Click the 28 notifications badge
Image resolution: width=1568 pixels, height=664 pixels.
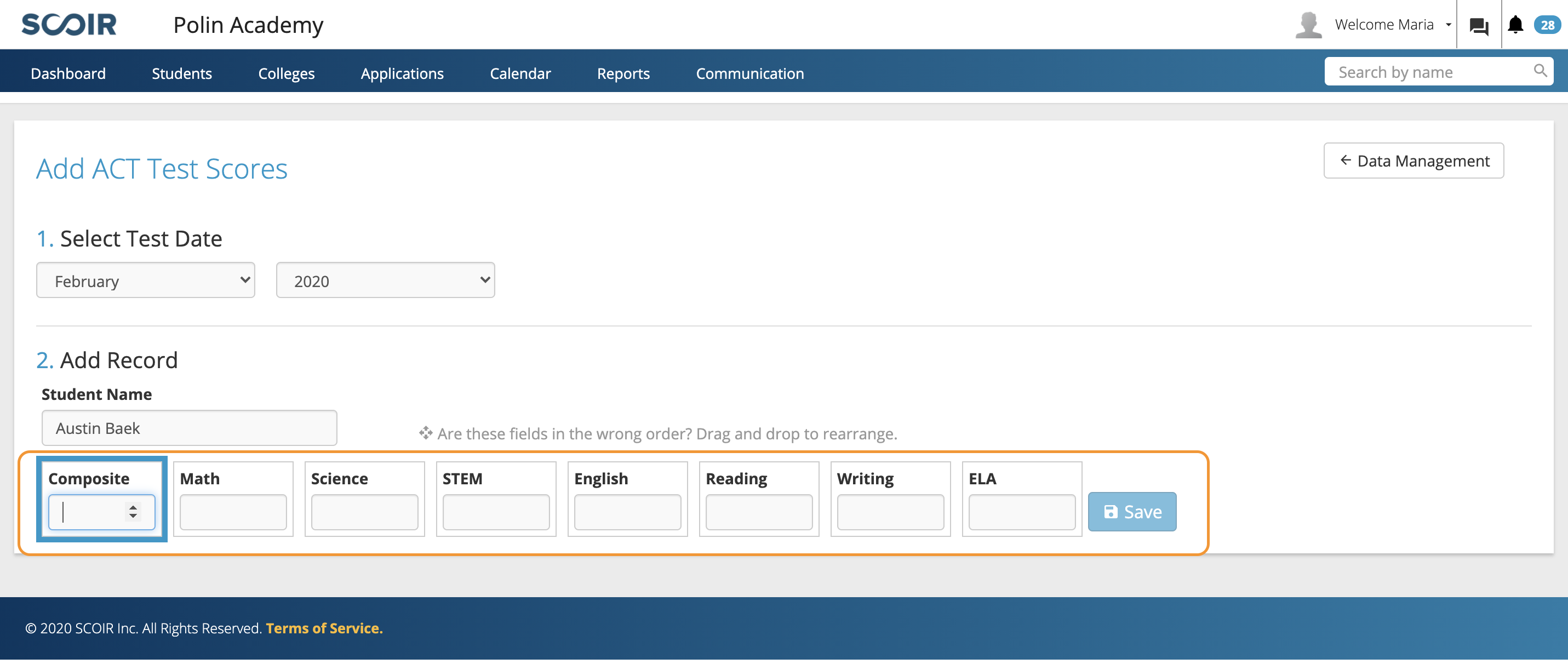tap(1547, 25)
